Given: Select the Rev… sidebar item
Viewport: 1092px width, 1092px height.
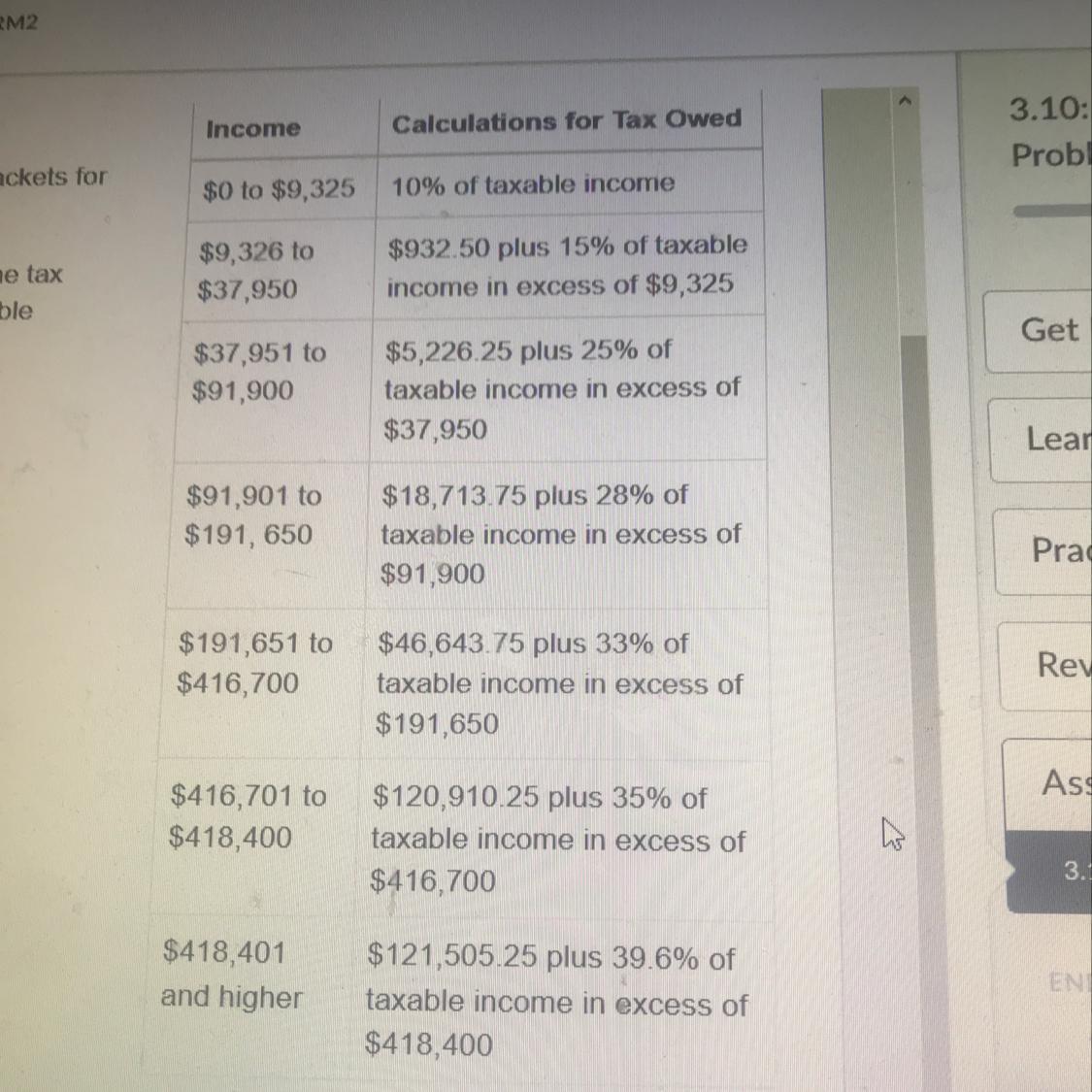Looking at the screenshot, I should [1046, 665].
